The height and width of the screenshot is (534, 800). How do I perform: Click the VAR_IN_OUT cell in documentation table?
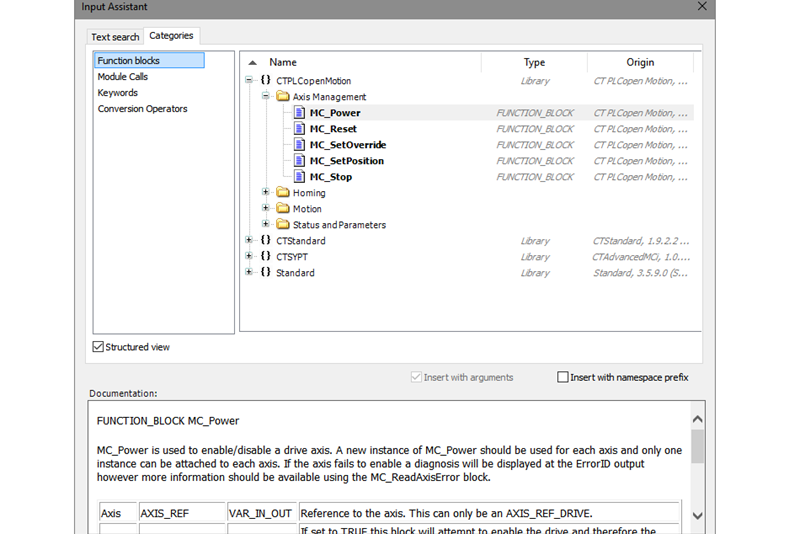pyautogui.click(x=261, y=513)
